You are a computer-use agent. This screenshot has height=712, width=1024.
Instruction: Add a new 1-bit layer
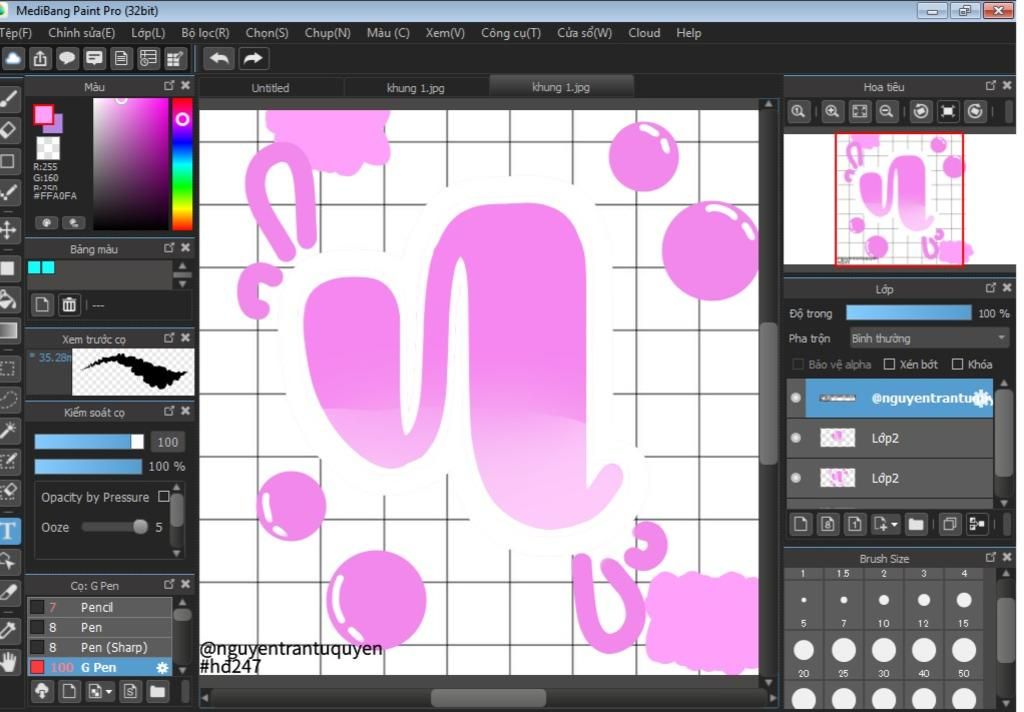(x=854, y=524)
